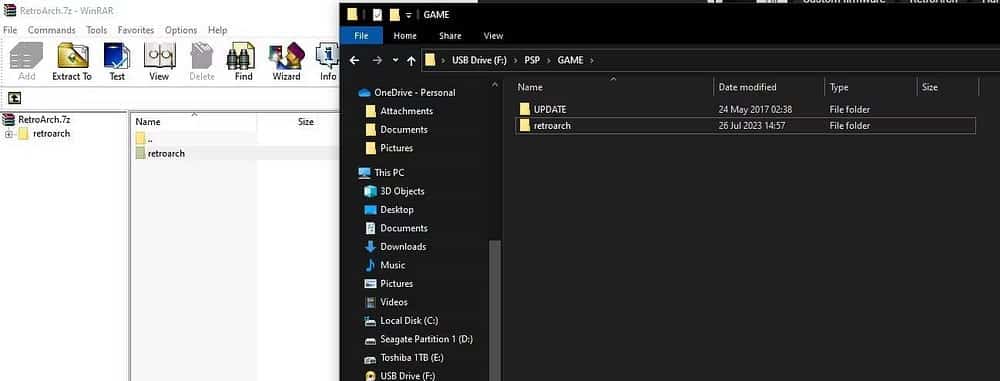The image size is (1000, 381).
Task: Go up one folder level in WinRAR
Action: tap(14, 98)
